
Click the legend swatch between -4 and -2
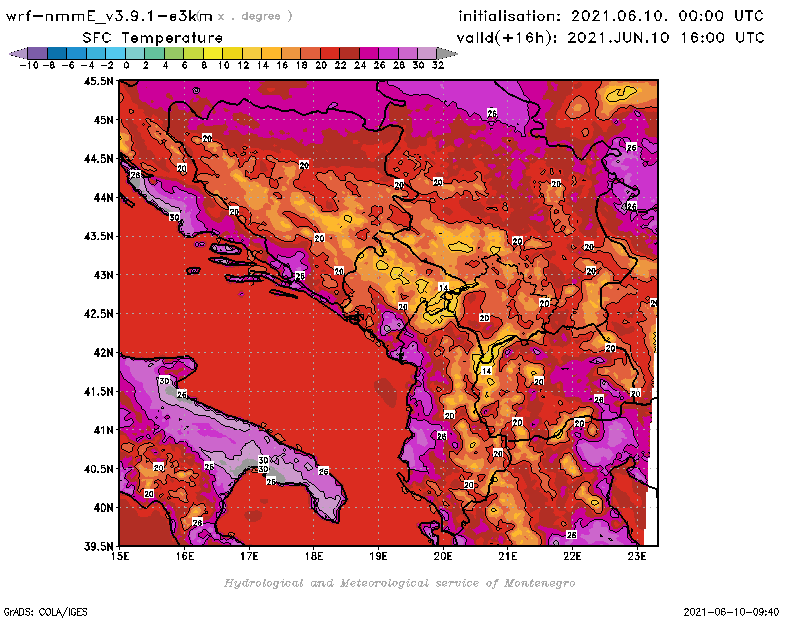96,53
